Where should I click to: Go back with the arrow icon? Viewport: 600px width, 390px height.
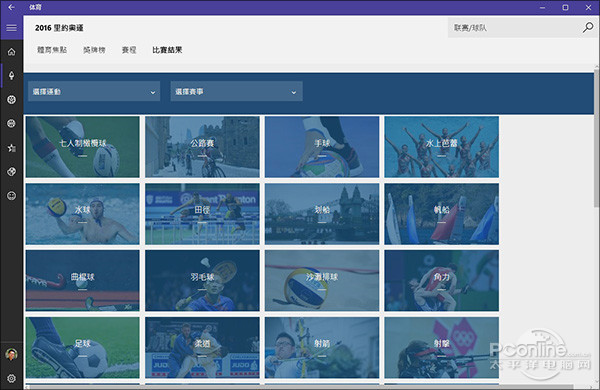point(11,7)
